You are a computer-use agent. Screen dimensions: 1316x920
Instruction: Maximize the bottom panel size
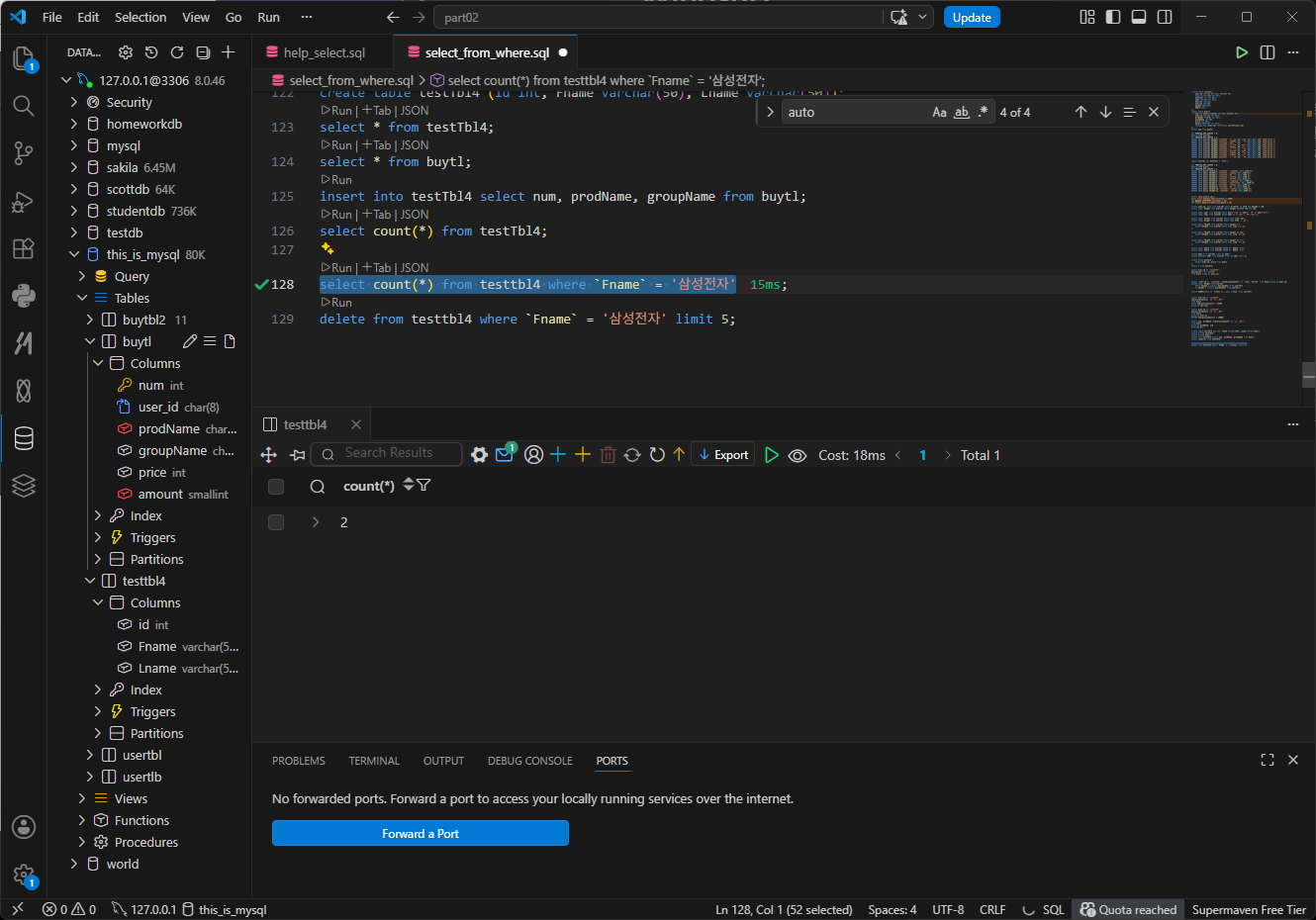point(1268,760)
